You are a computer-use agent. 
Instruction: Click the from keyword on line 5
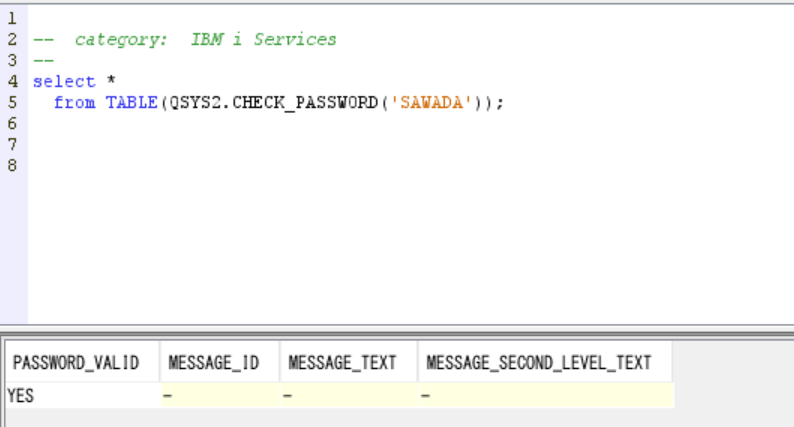pos(74,103)
